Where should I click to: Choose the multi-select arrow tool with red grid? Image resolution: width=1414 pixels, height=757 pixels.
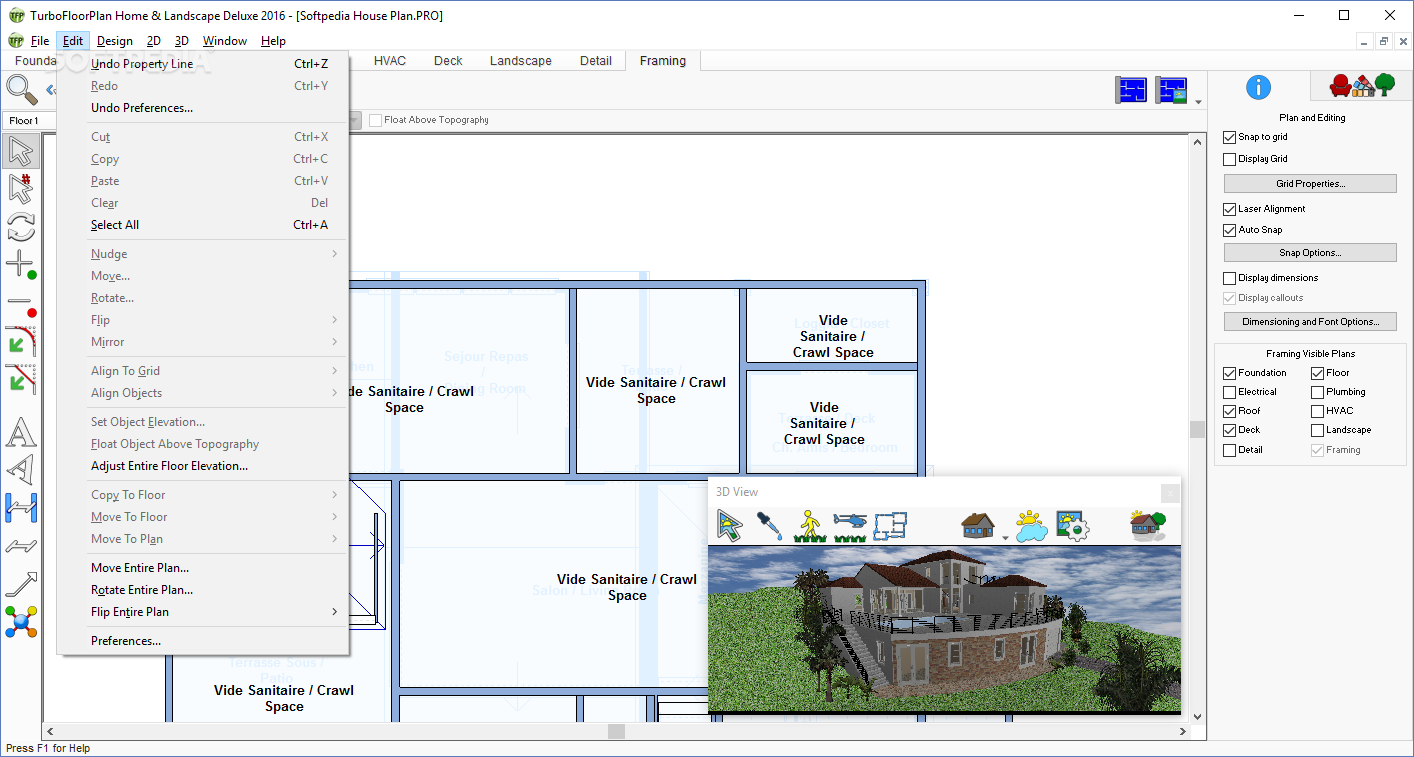tap(20, 189)
